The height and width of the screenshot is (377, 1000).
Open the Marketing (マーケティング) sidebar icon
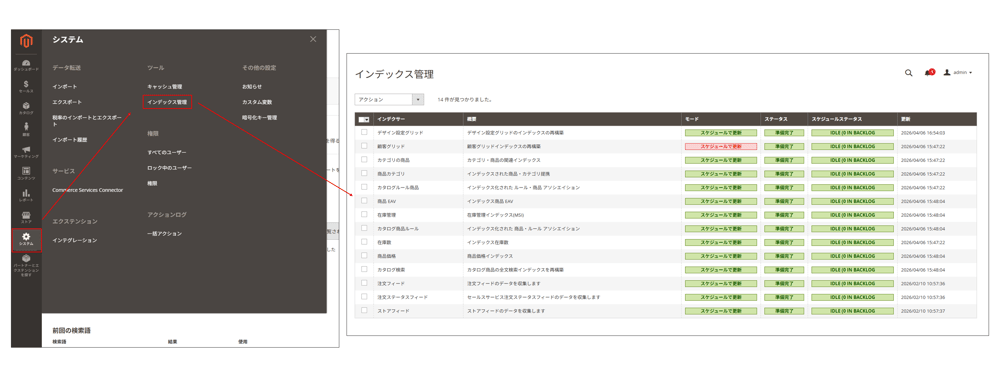tap(26, 152)
